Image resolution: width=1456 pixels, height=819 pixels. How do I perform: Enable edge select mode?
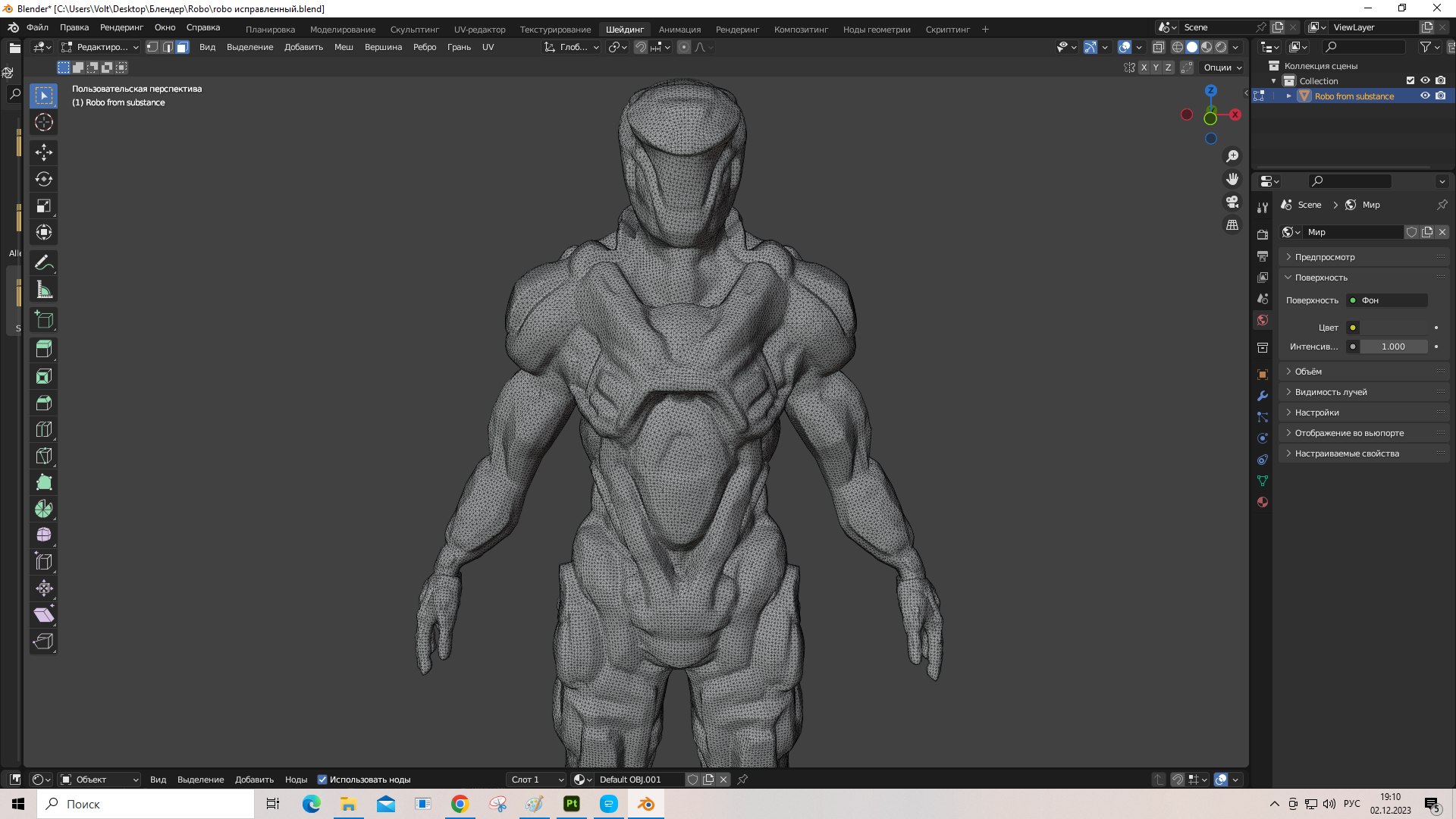point(168,47)
